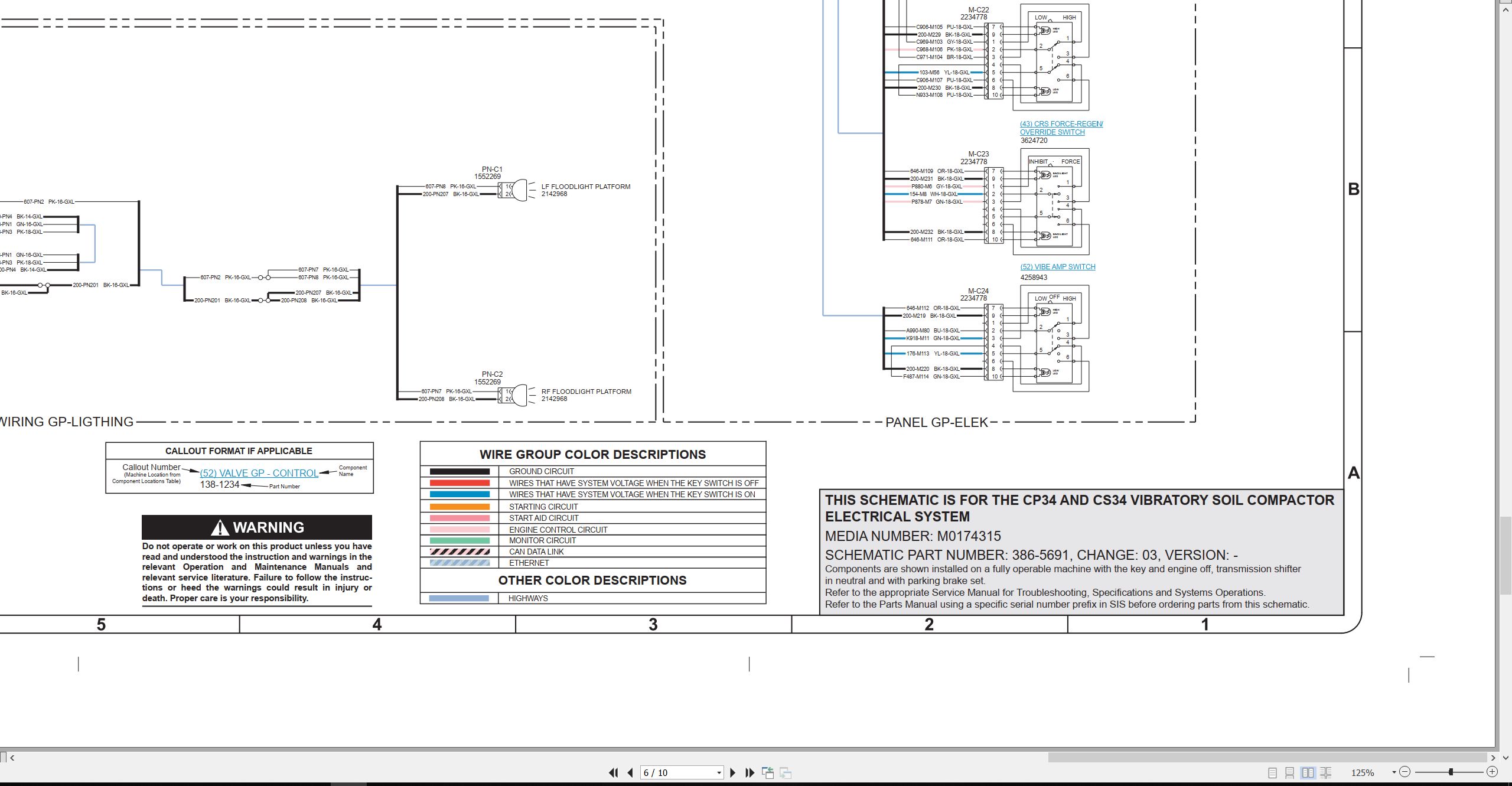Click the ENGINE CONTROL CIRCUIT legend text
This screenshot has height=786, width=1512.
558,530
